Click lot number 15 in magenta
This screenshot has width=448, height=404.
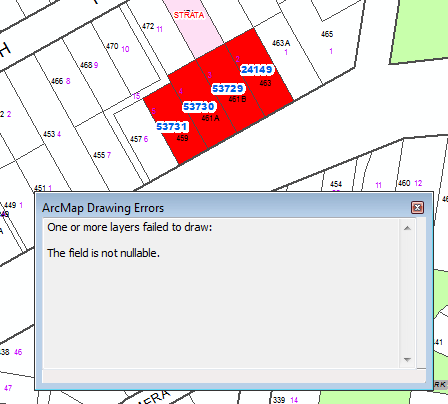(136, 96)
